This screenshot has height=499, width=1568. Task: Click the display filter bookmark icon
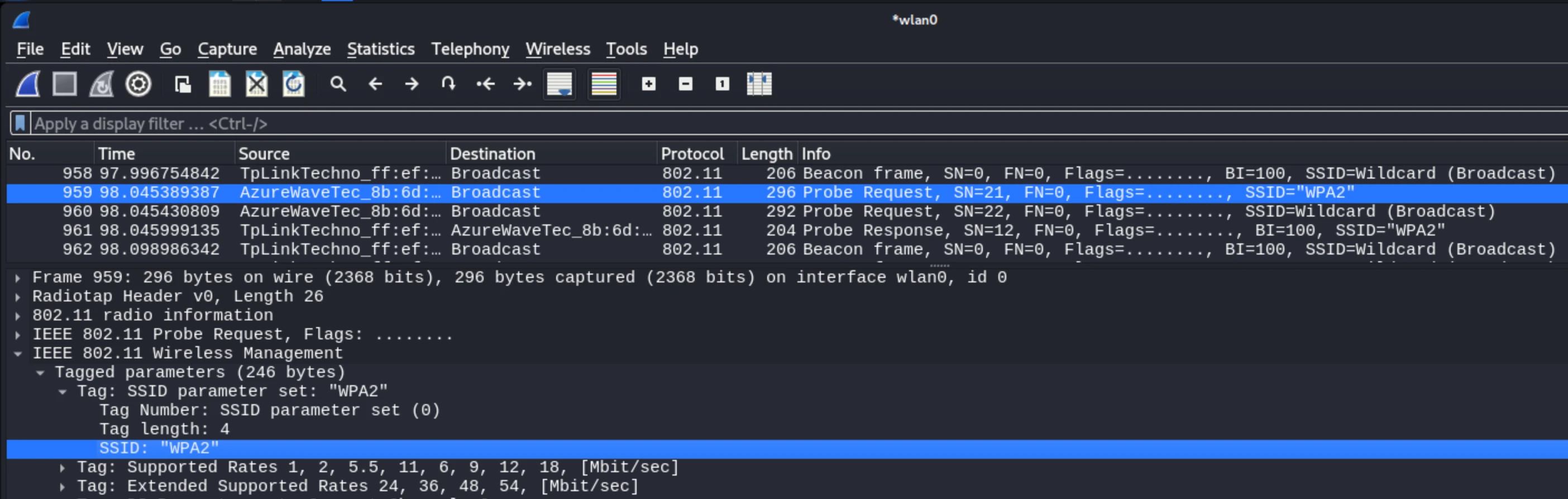point(20,123)
